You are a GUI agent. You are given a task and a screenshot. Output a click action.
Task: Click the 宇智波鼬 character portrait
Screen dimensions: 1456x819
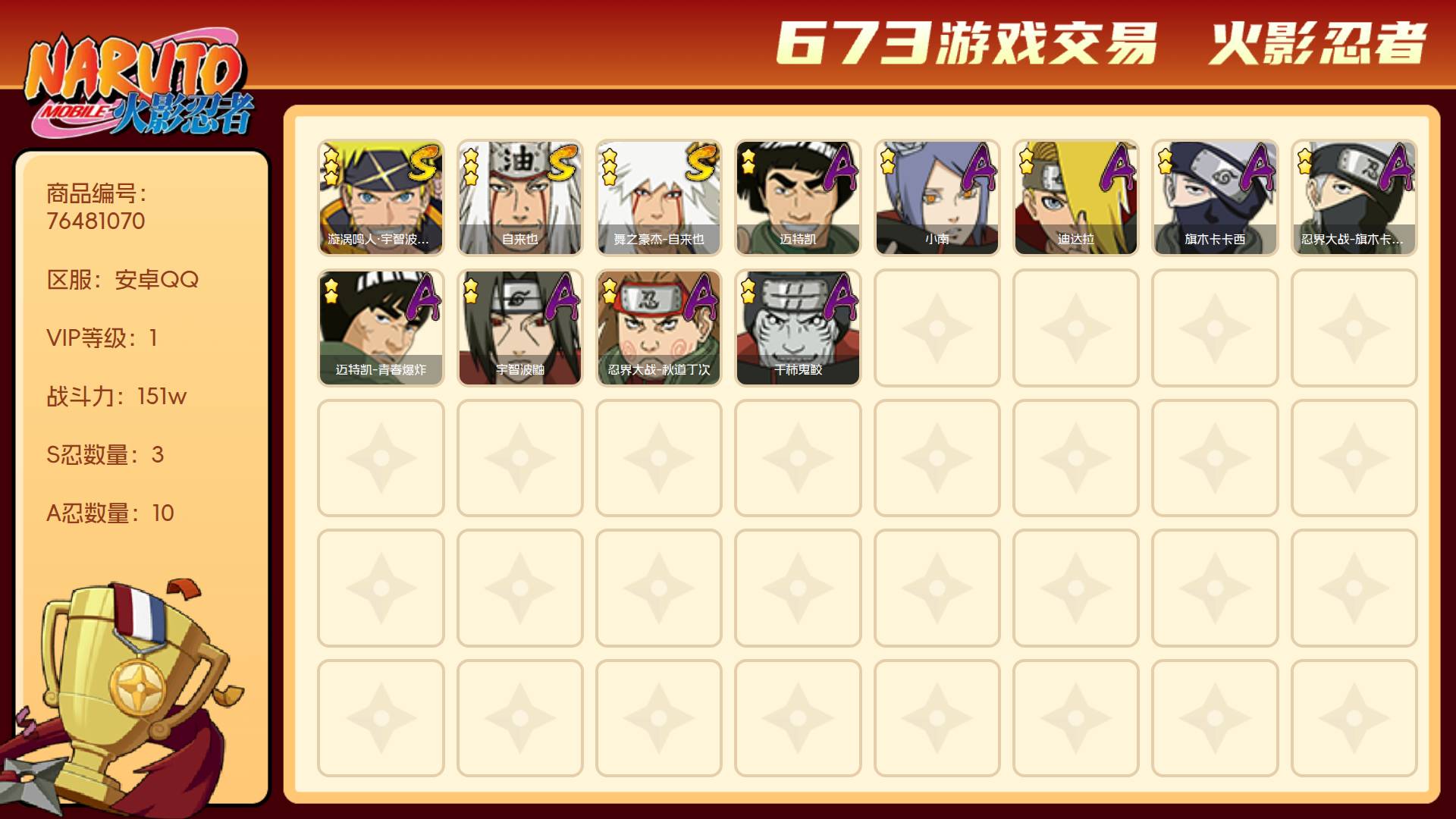tap(519, 328)
